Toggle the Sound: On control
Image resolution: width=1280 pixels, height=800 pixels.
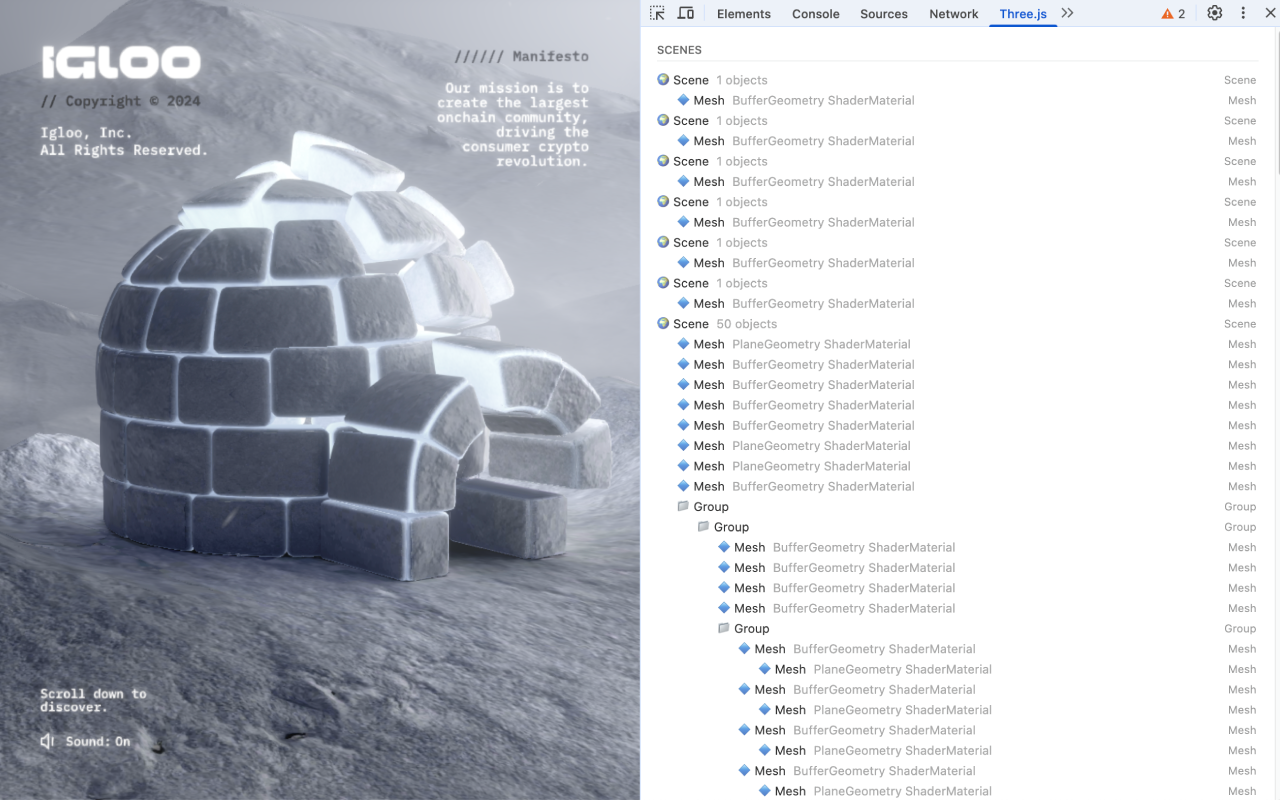(x=84, y=741)
